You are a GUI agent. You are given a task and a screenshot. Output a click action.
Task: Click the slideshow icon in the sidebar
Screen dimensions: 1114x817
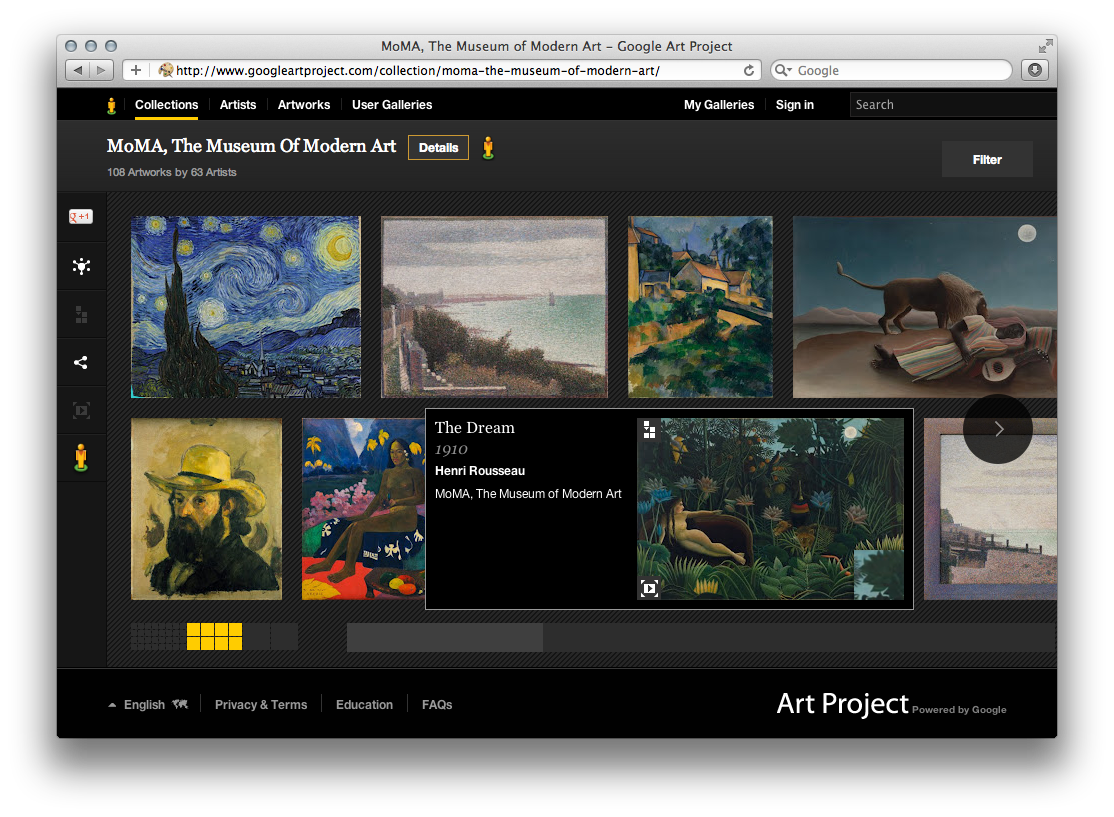[x=81, y=410]
